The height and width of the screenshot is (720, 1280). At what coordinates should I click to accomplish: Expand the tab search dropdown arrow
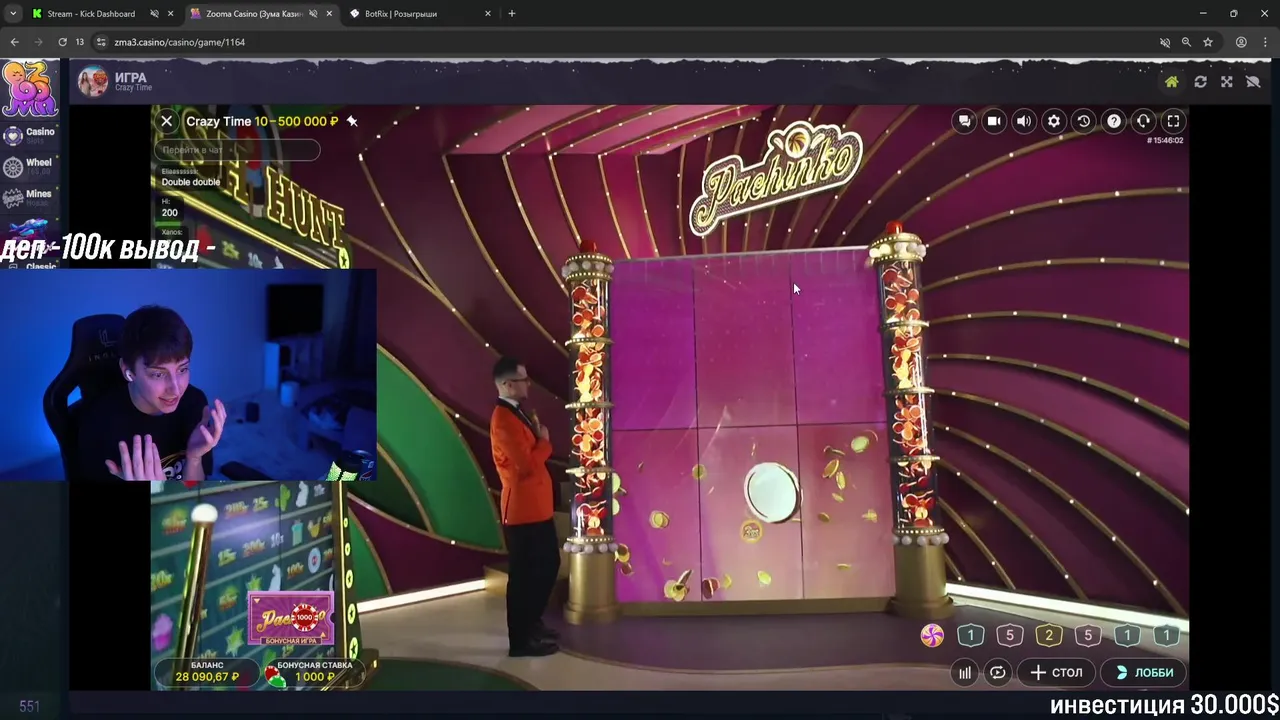(x=13, y=14)
